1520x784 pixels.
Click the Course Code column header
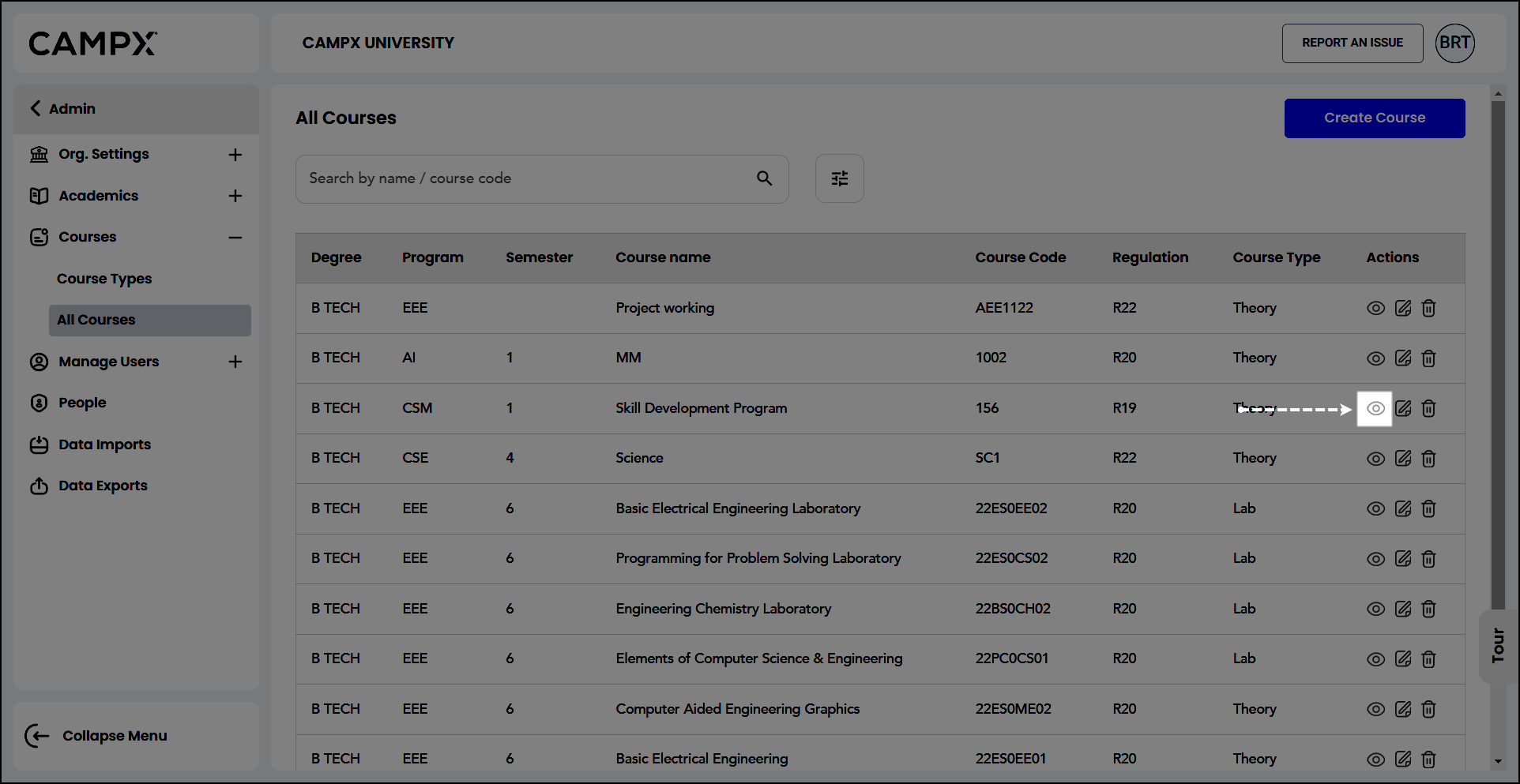1021,257
